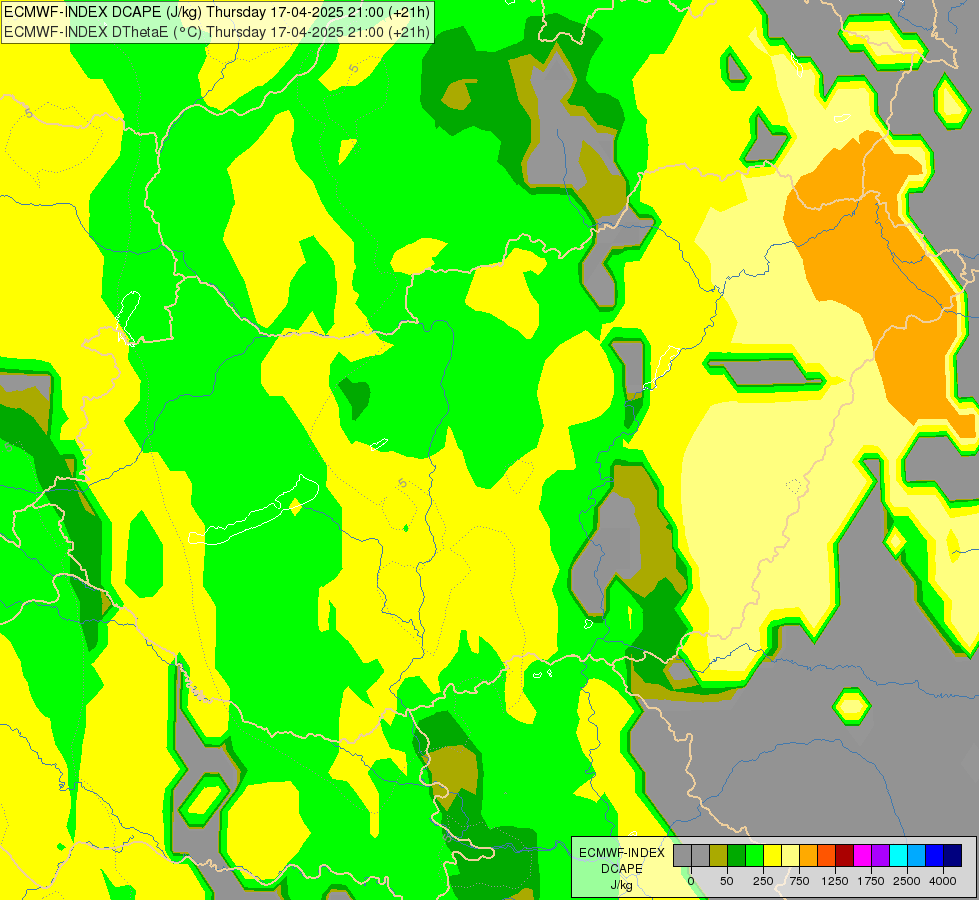The width and height of the screenshot is (979, 900).
Task: Click the '1250' legend scale value
Action: tap(835, 881)
